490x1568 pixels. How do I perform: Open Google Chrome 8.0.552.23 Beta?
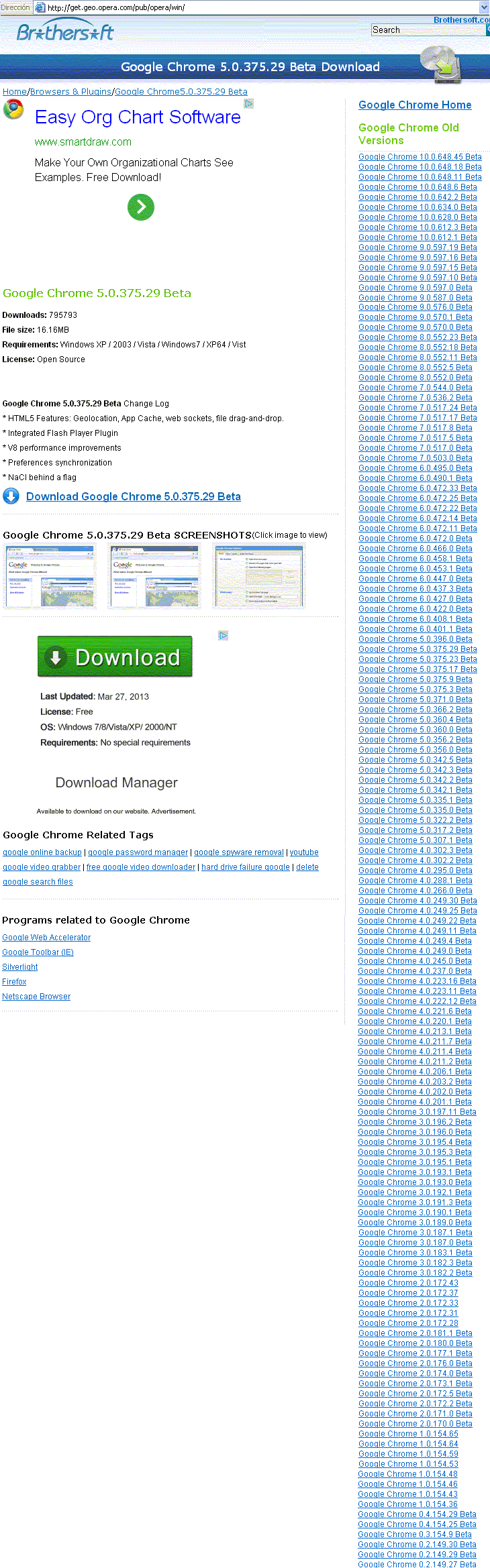[418, 337]
